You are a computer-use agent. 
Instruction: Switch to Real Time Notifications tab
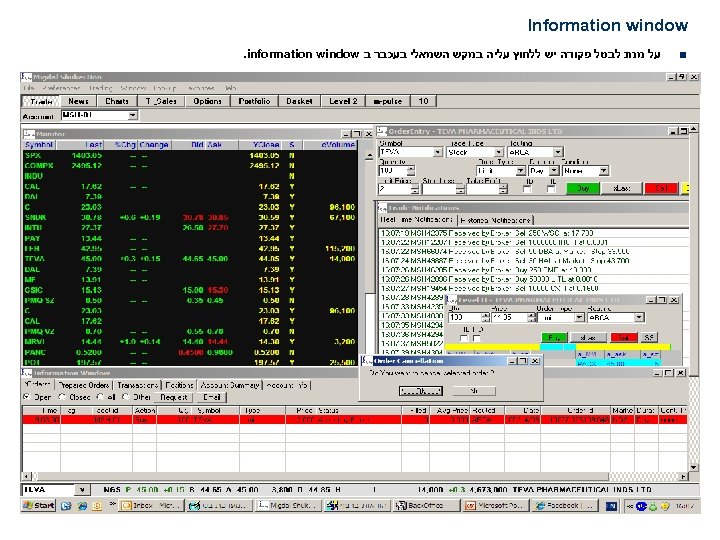click(x=417, y=220)
